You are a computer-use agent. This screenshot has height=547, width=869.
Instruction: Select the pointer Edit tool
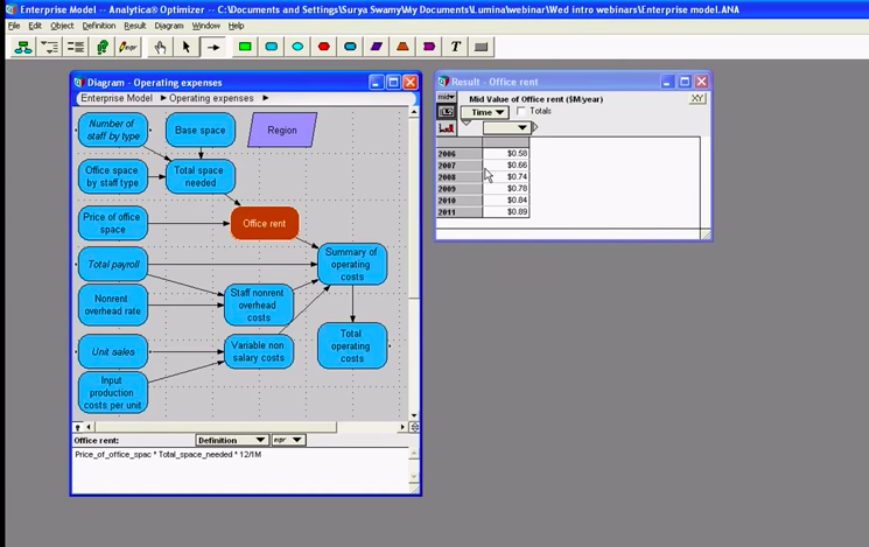(186, 47)
